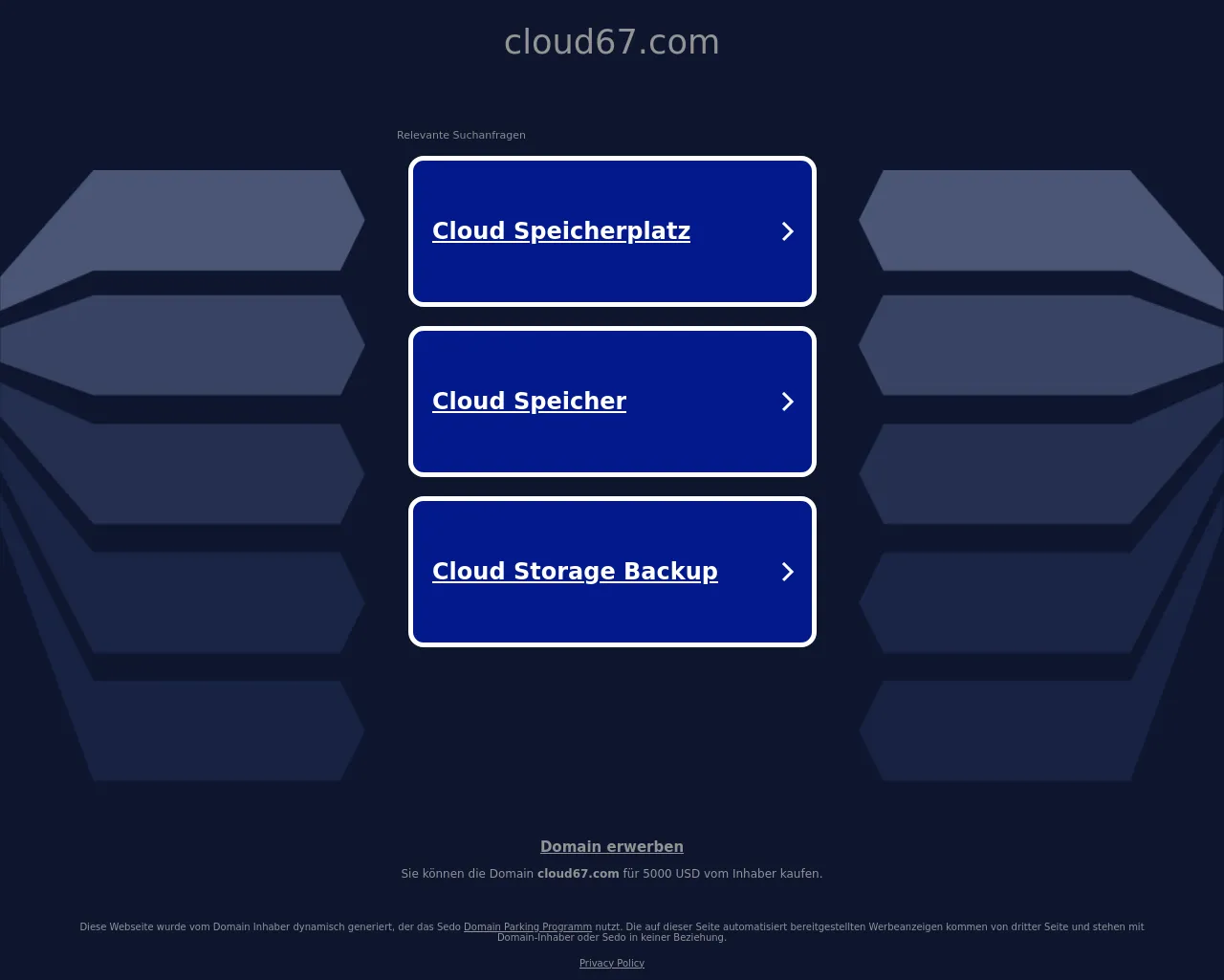Open the Domain erwerben link

612,847
